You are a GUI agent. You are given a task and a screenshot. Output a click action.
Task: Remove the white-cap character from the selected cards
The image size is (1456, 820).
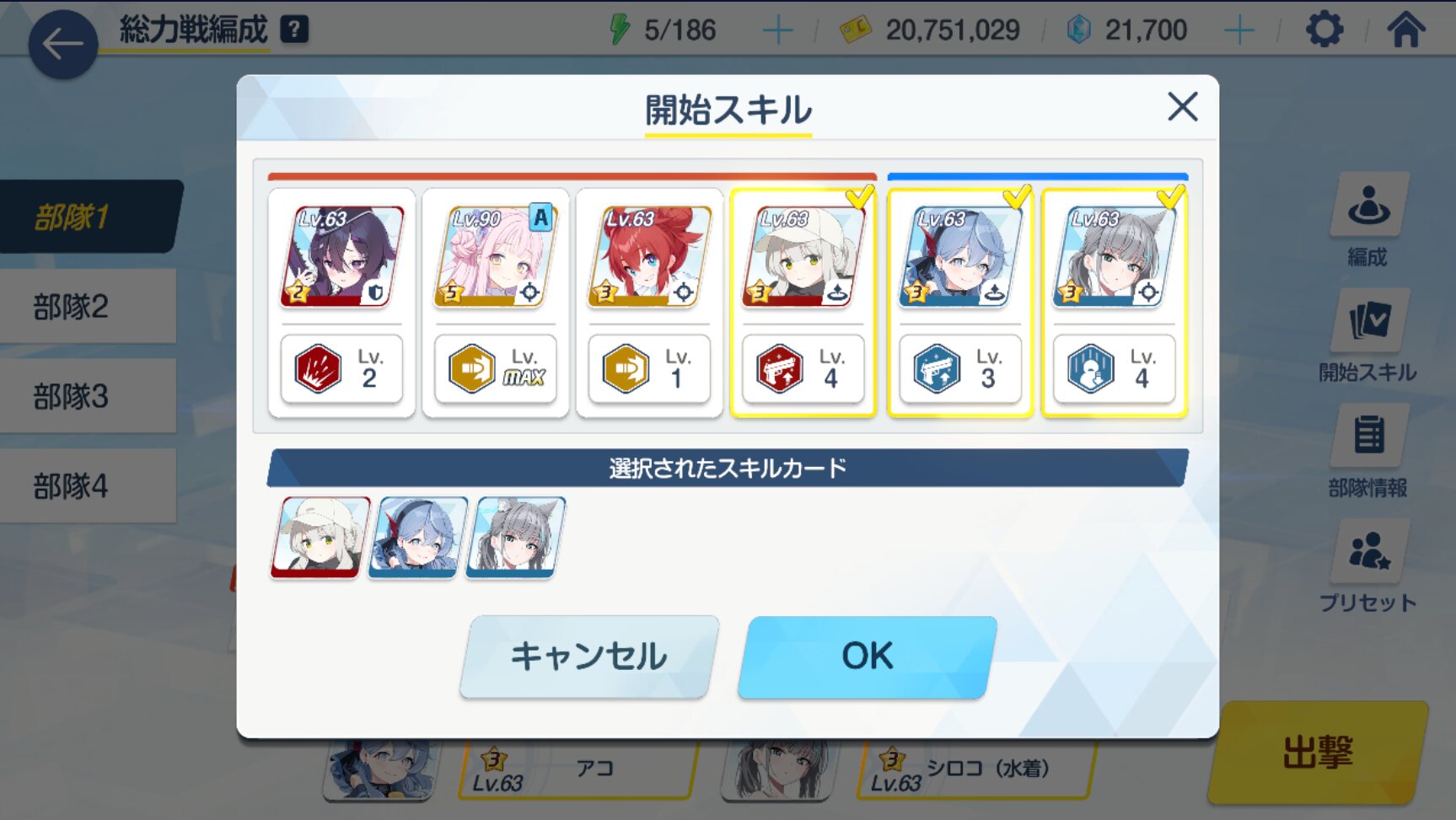pyautogui.click(x=320, y=537)
